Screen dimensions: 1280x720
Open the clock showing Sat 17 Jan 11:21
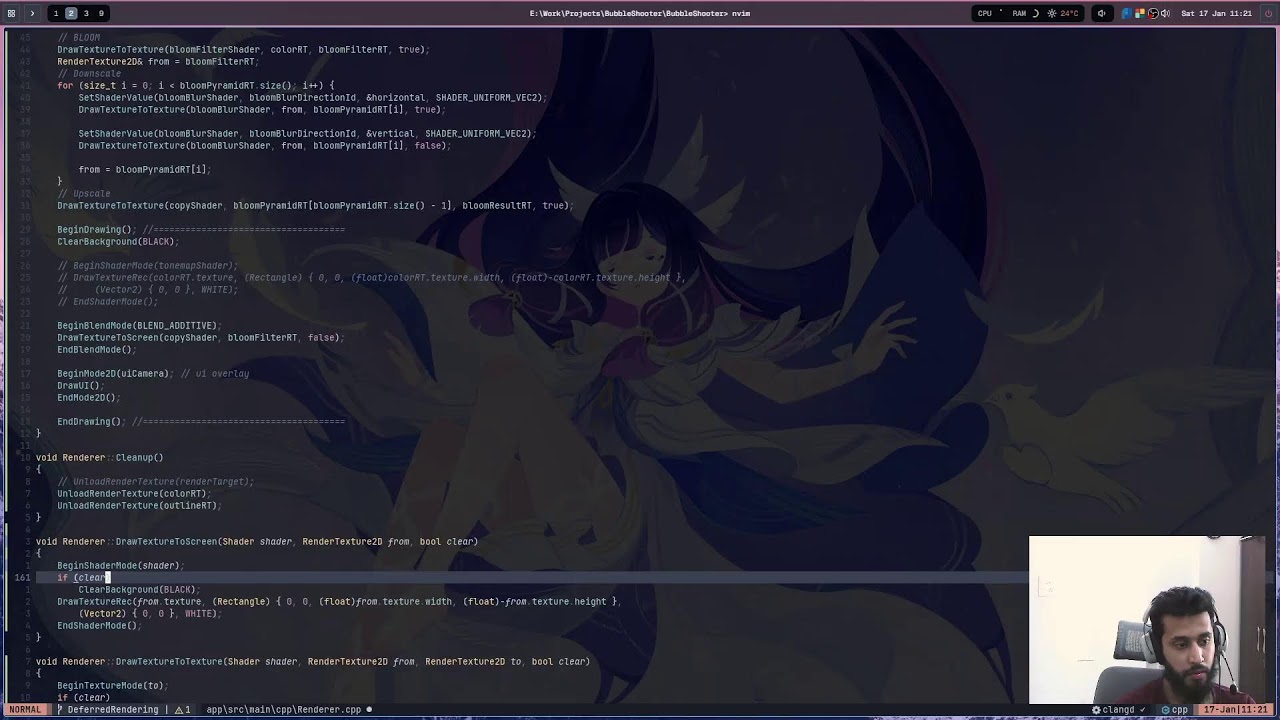pos(1216,13)
